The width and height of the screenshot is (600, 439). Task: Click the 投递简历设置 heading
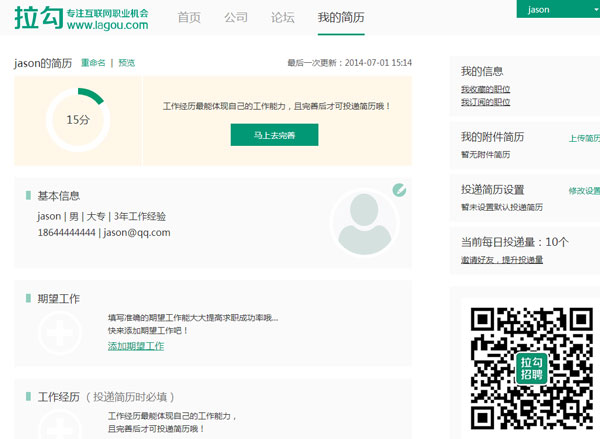tap(492, 189)
